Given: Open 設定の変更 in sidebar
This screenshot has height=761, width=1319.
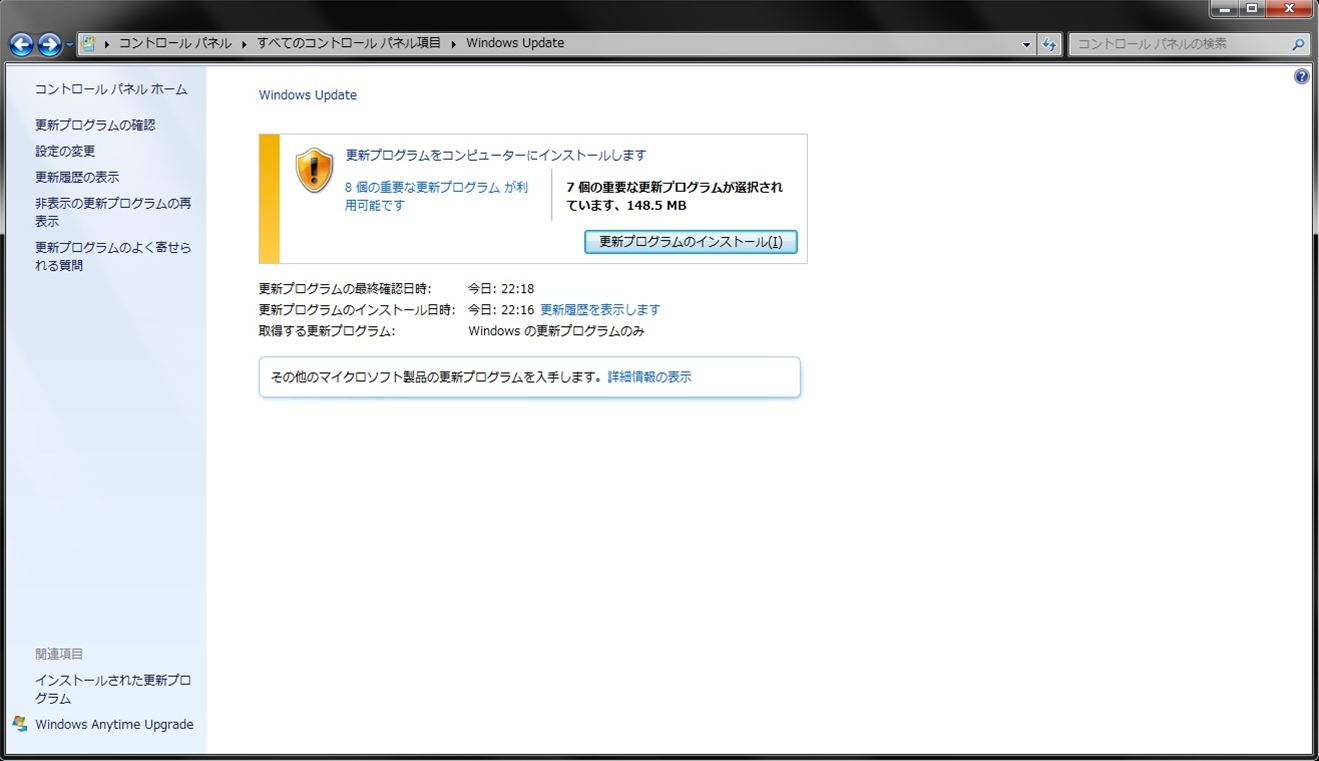Looking at the screenshot, I should coord(65,151).
